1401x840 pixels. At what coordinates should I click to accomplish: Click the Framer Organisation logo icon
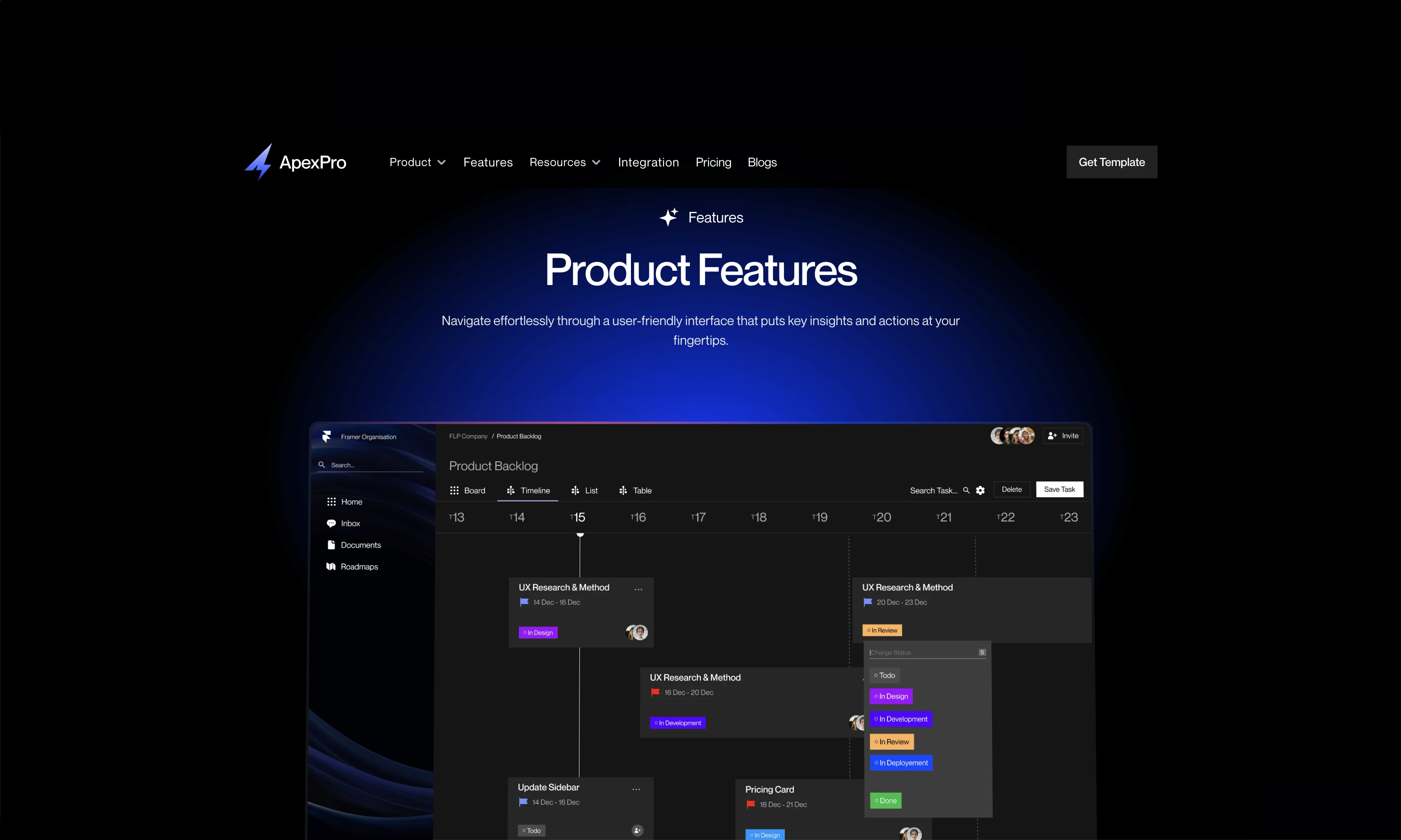click(x=327, y=436)
